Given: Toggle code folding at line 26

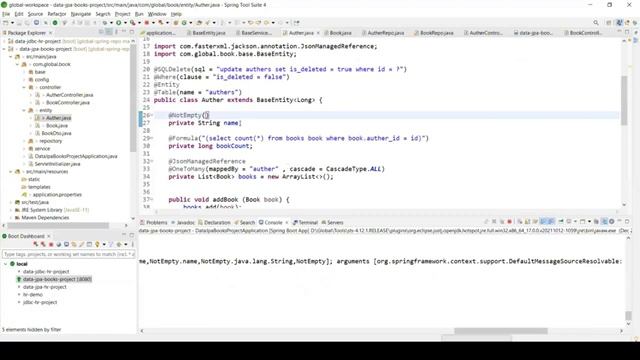Looking at the screenshot, I should point(151,115).
